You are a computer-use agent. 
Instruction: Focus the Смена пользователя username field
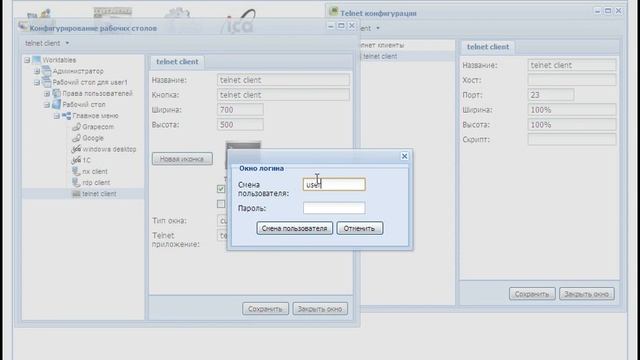tap(334, 184)
